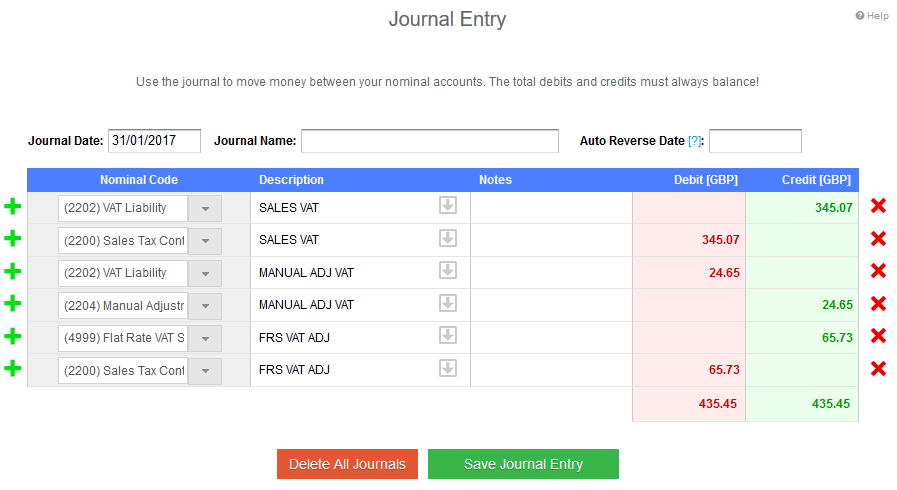The width and height of the screenshot is (897, 490).
Task: Remove the 24.65 debit VAT Liability row
Action: click(878, 271)
